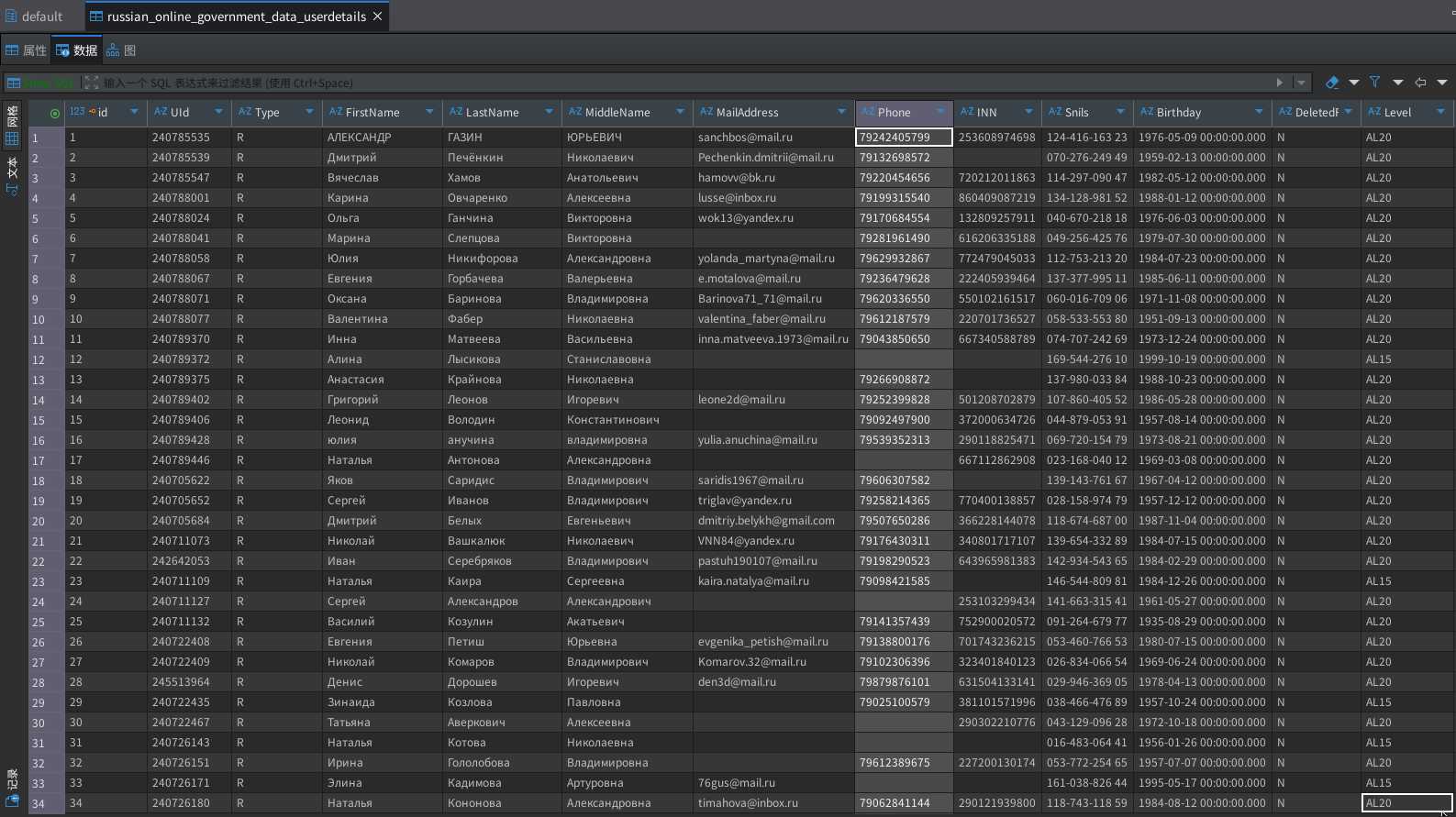1456x817 pixels.
Task: Open the 属性 properties tab
Action: pos(27,50)
